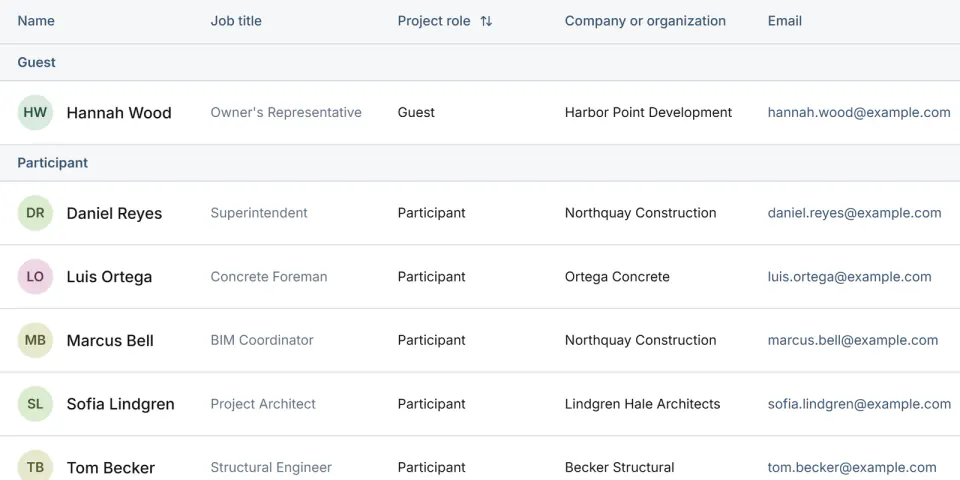The image size is (960, 480).
Task: Open Tom Becker's TB avatar
Action: click(x=35, y=465)
